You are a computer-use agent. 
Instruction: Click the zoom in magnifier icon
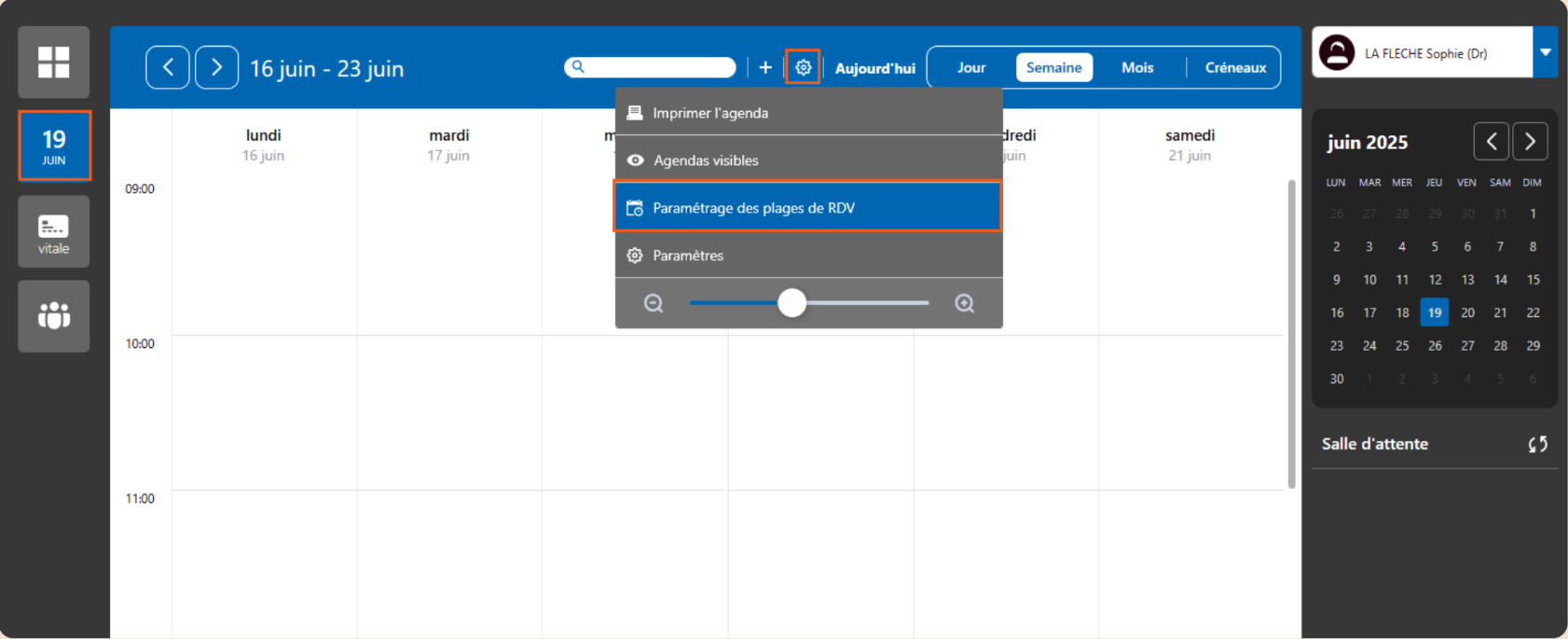click(965, 303)
